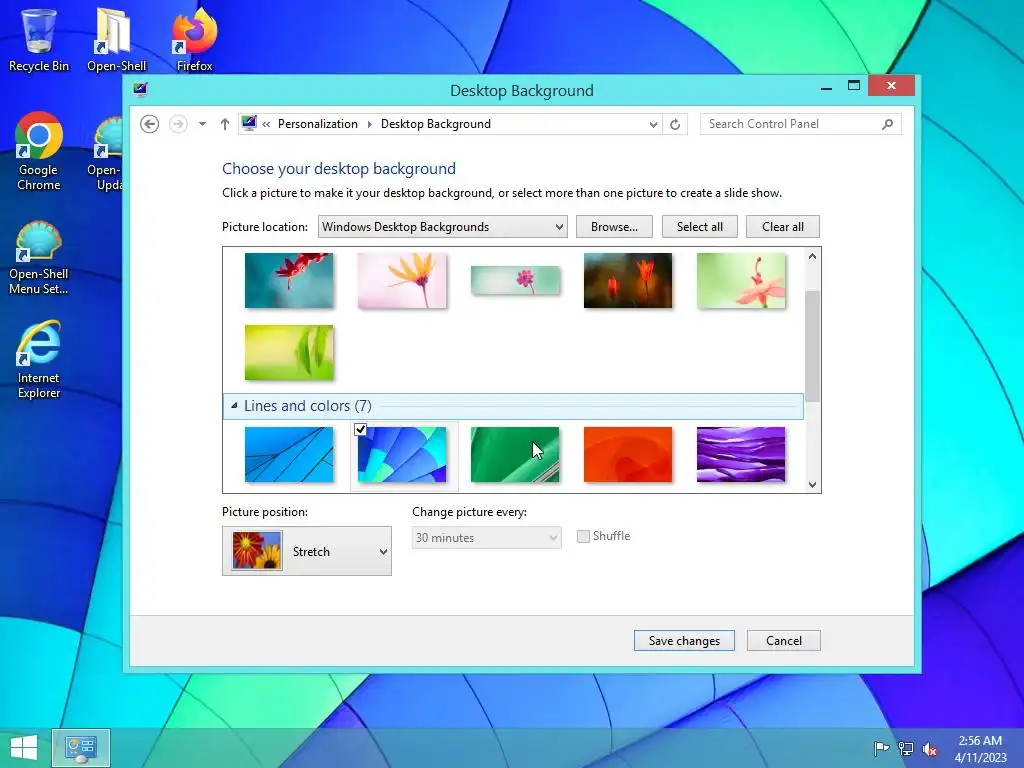Select the blue lines wallpaper thumbnail
Screen dimensions: 1024x768
[x=289, y=455]
